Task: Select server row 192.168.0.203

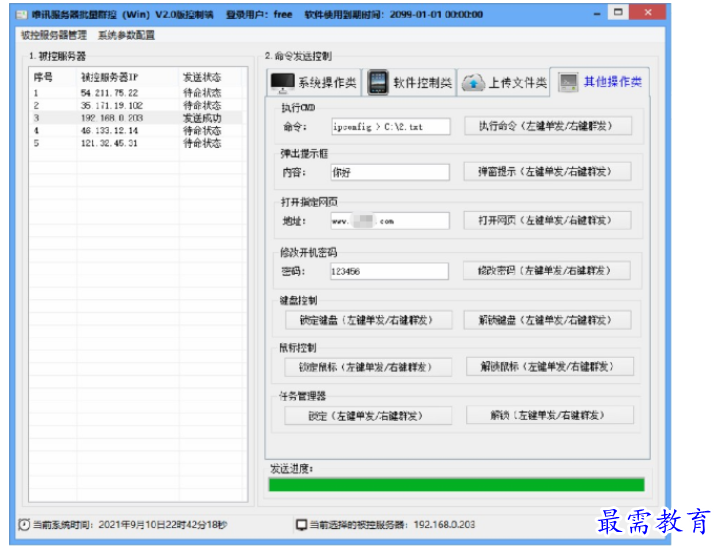Action: pyautogui.click(x=137, y=118)
